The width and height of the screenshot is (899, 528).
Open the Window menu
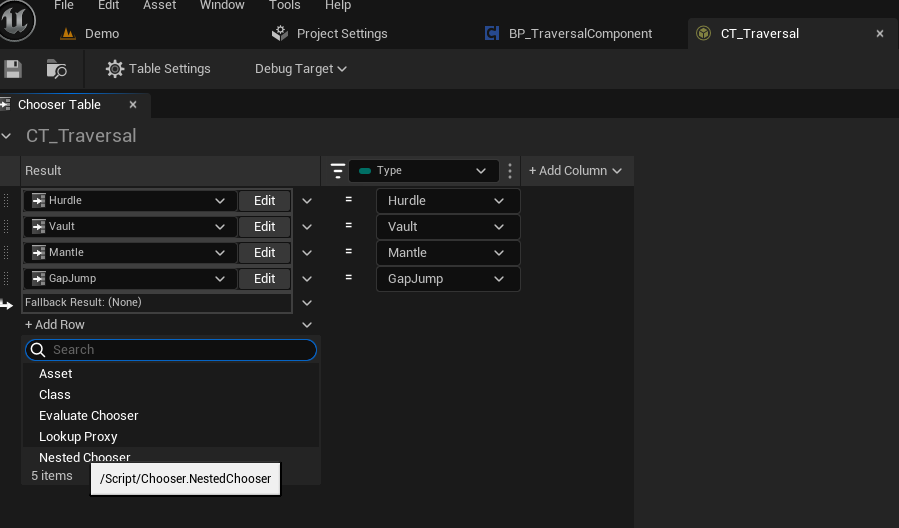click(222, 6)
